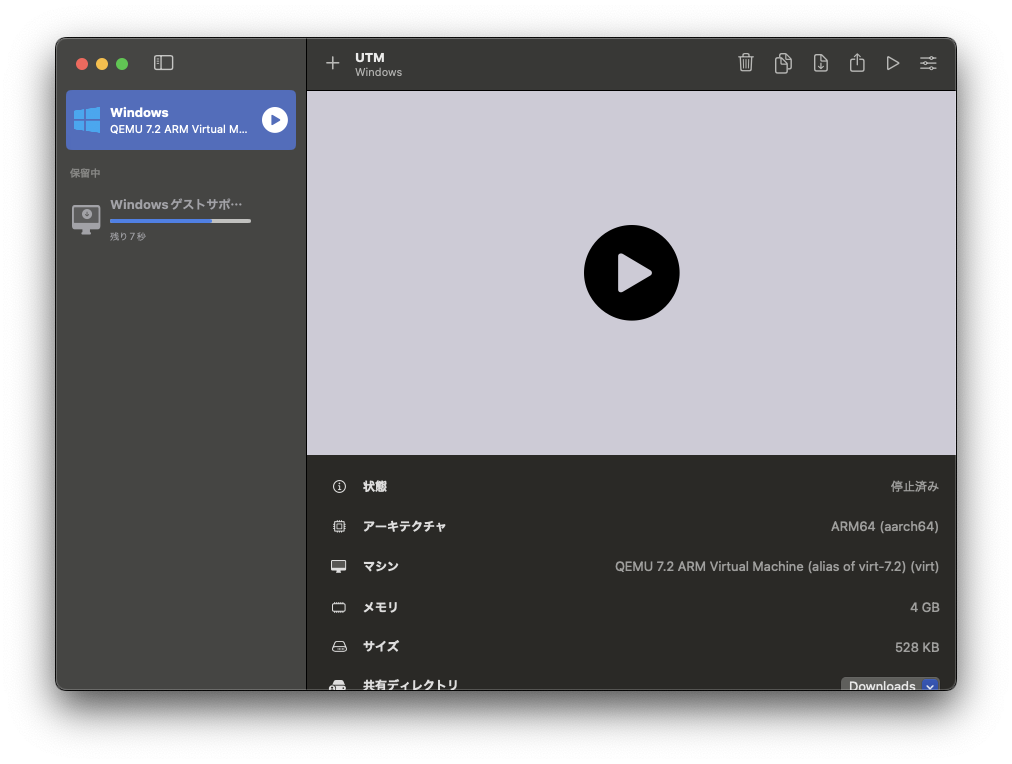Click the 共有ディレクトリ label

click(410, 685)
